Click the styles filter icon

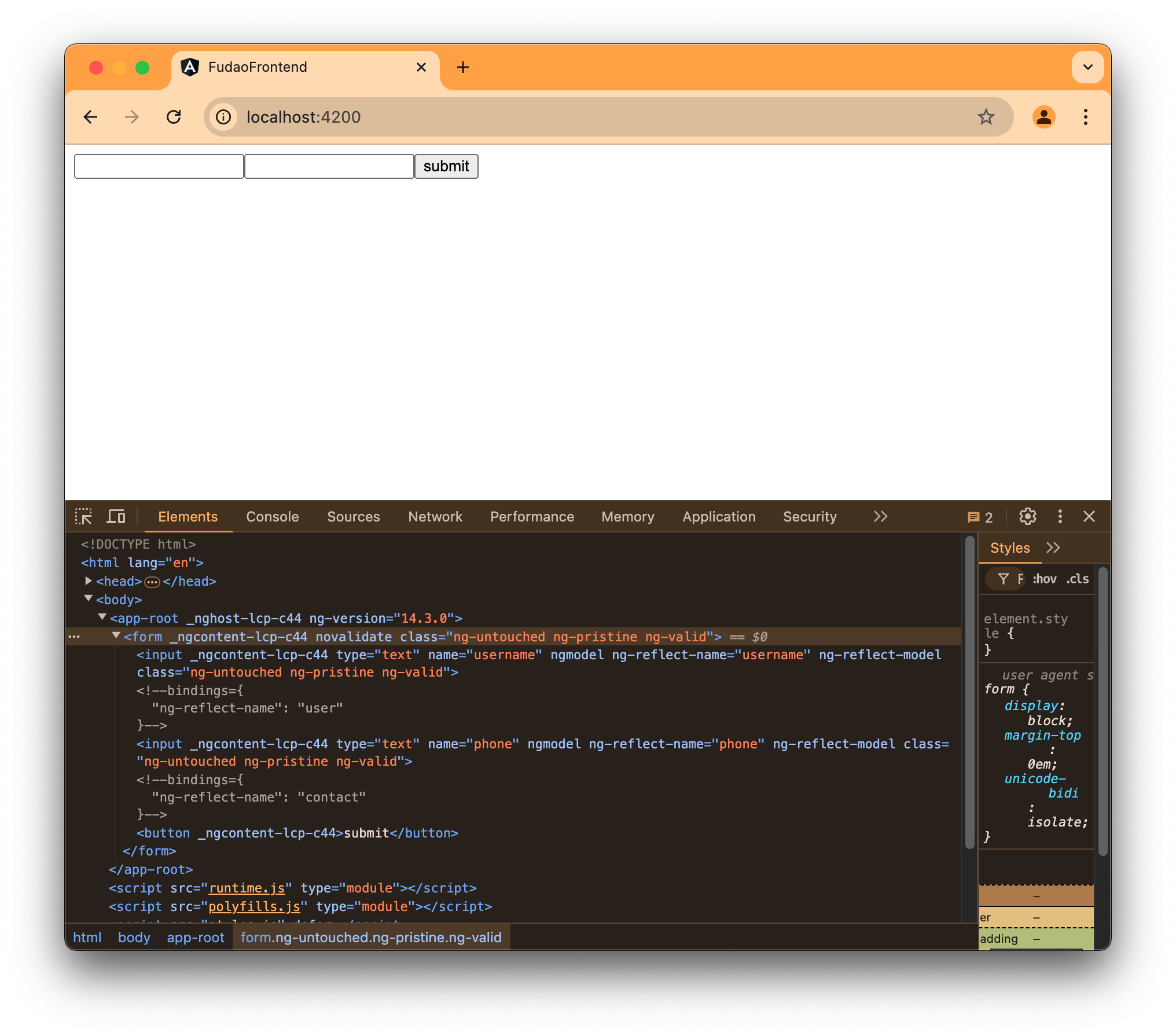coord(1005,579)
